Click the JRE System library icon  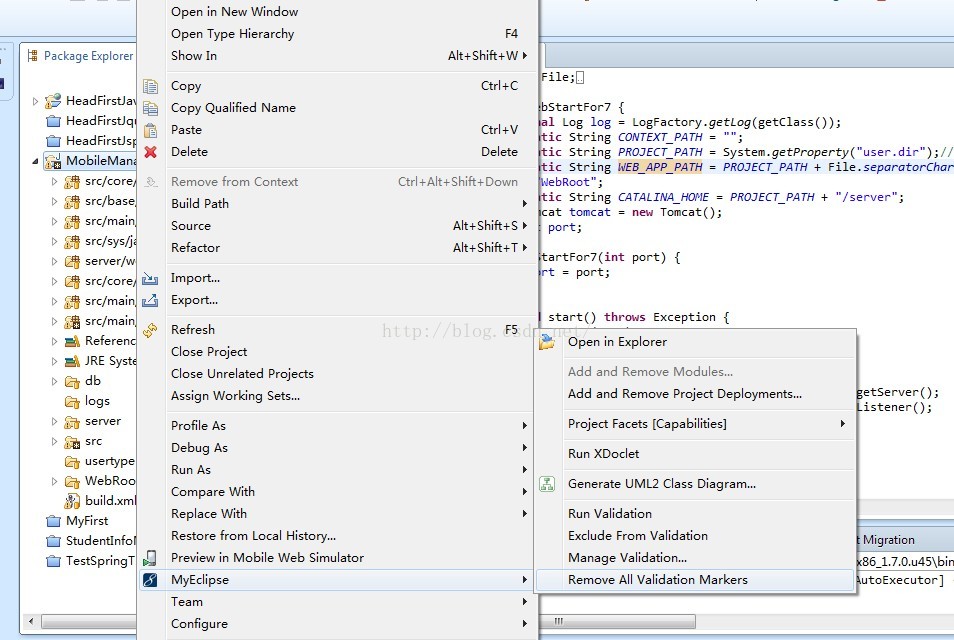point(72,361)
